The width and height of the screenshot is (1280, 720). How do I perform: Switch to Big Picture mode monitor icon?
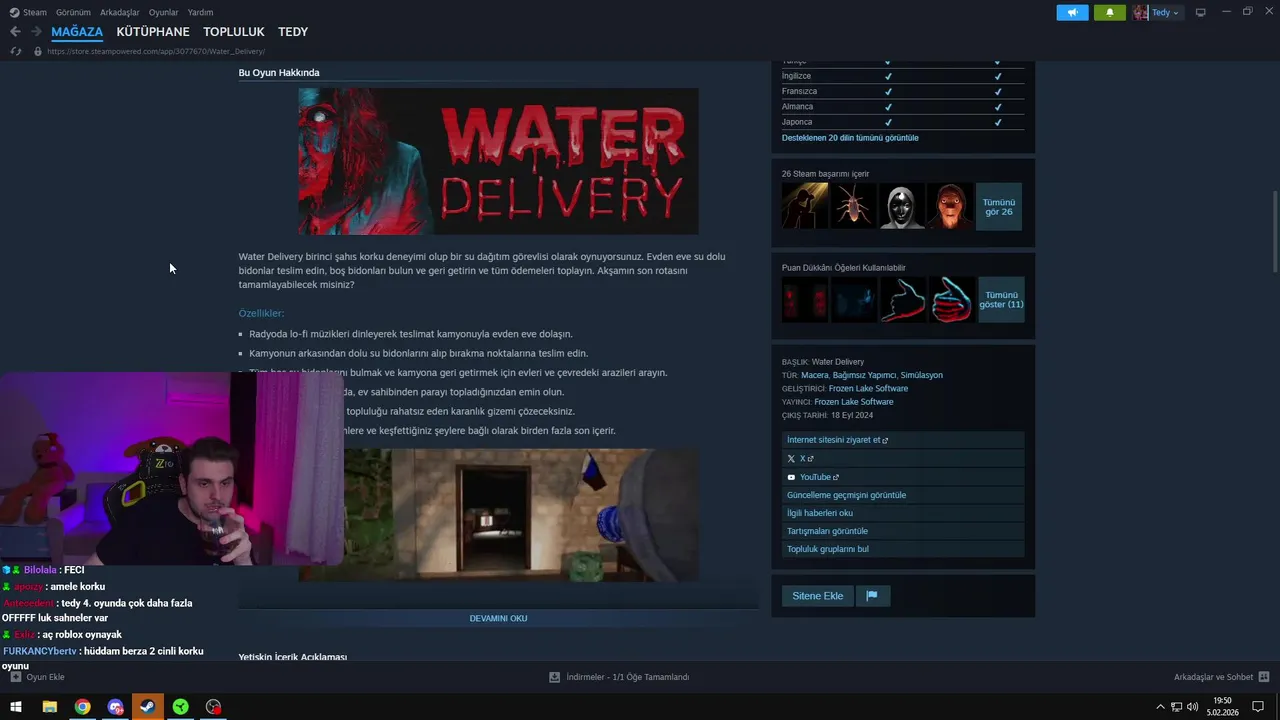click(x=1201, y=12)
